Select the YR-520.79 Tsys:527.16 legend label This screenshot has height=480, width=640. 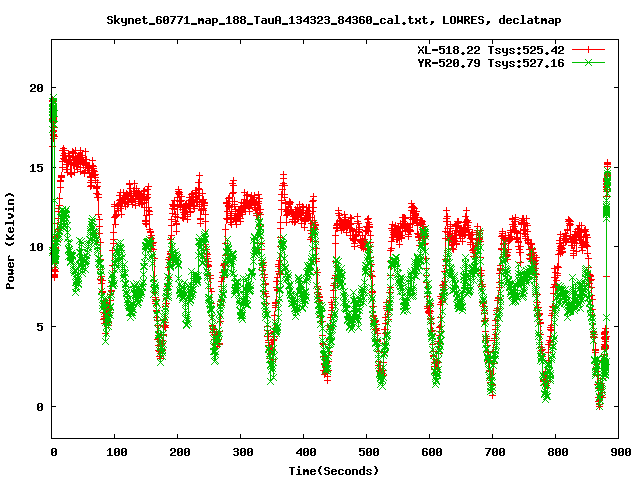click(491, 63)
